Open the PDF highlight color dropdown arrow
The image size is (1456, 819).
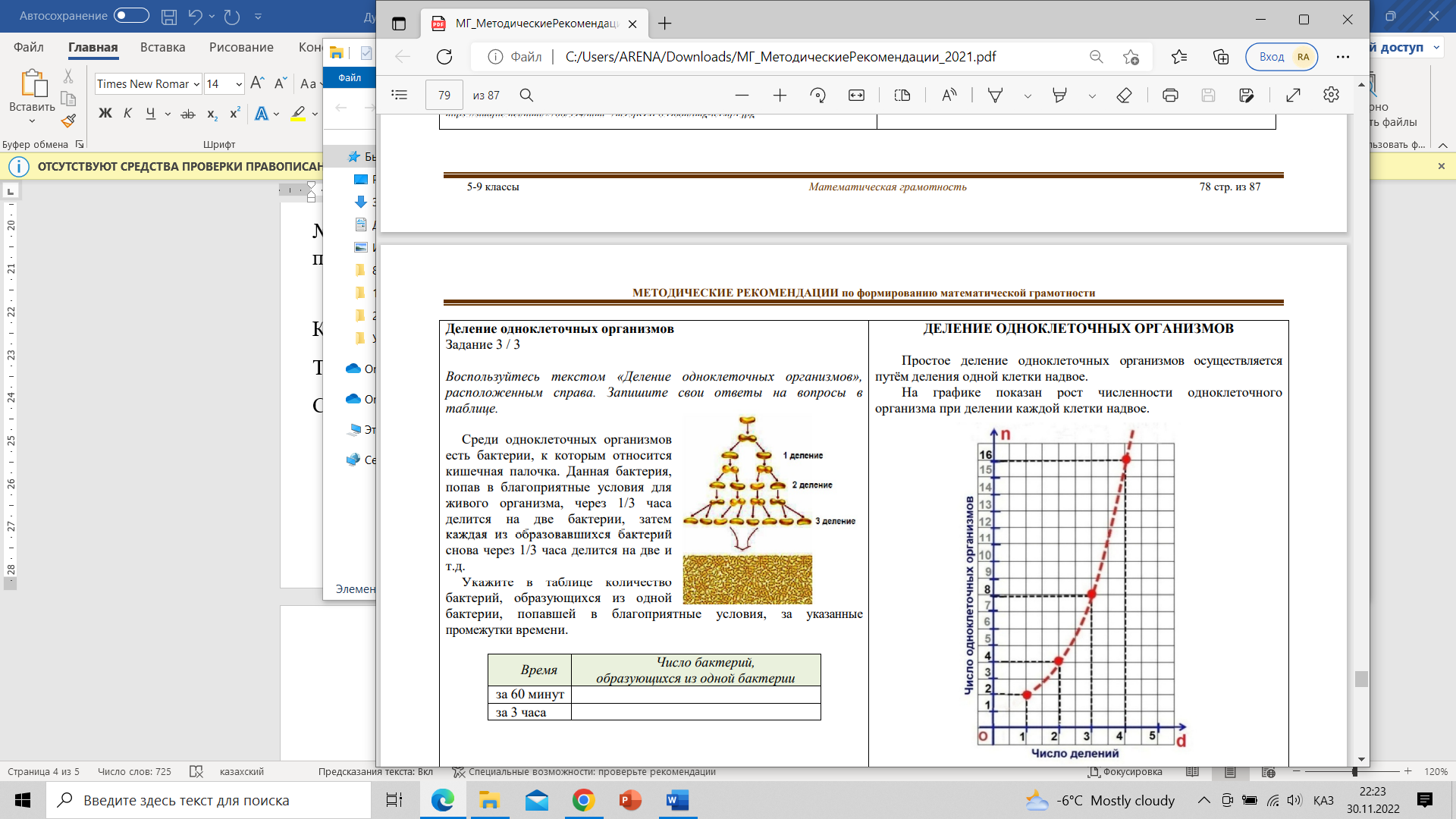pos(1092,96)
